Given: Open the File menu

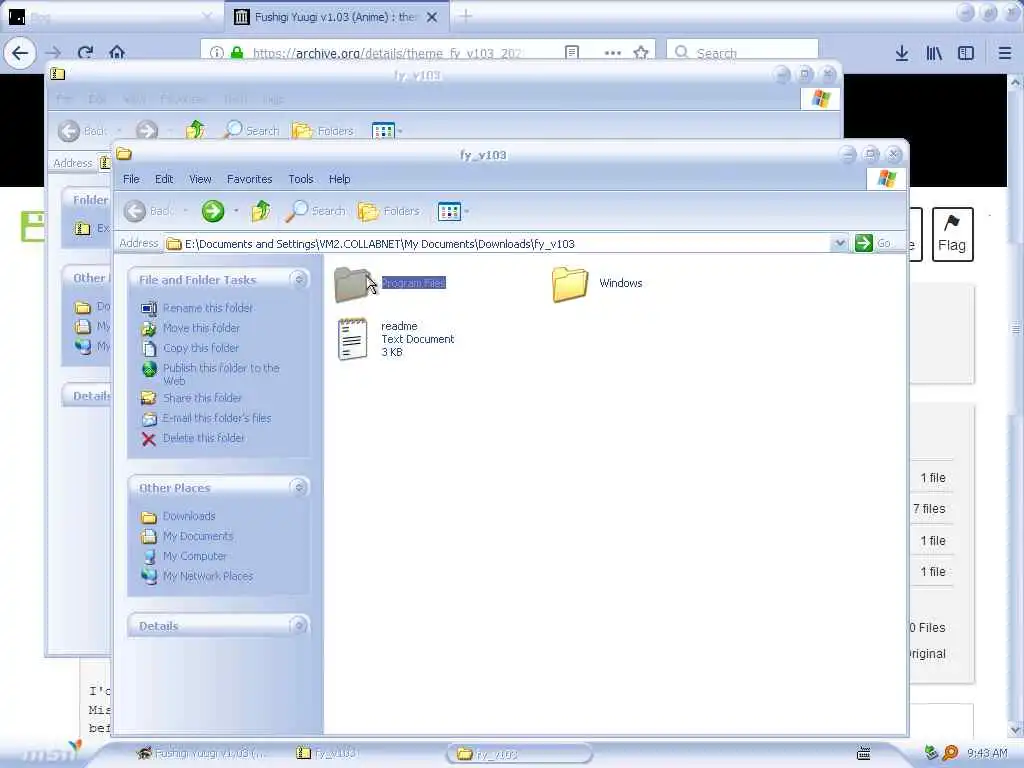Looking at the screenshot, I should tap(131, 179).
